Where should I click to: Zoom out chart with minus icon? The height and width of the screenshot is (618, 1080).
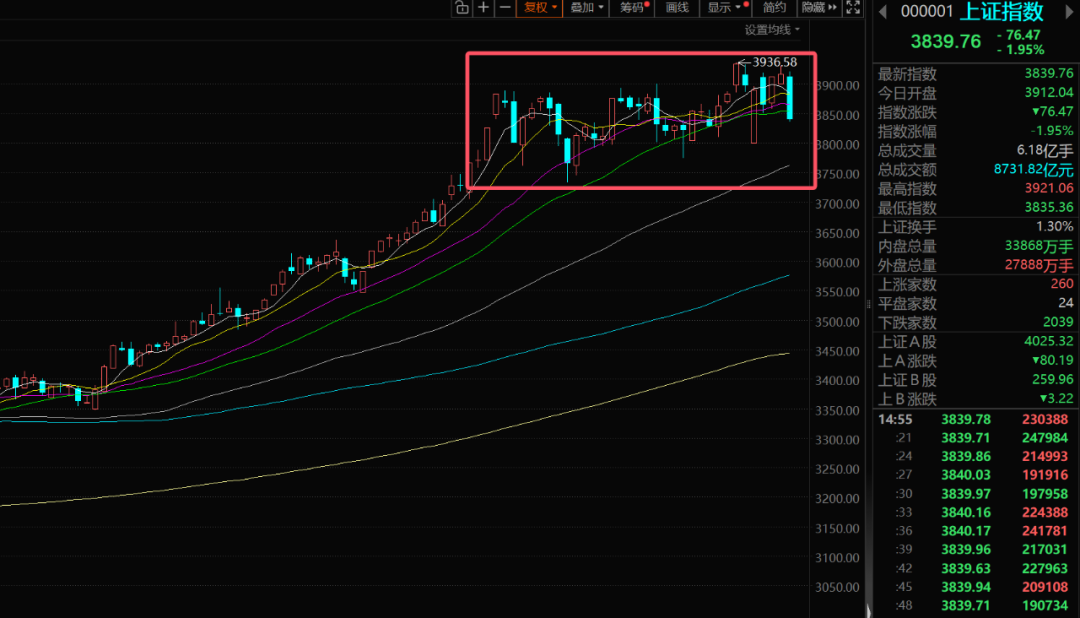(x=505, y=8)
